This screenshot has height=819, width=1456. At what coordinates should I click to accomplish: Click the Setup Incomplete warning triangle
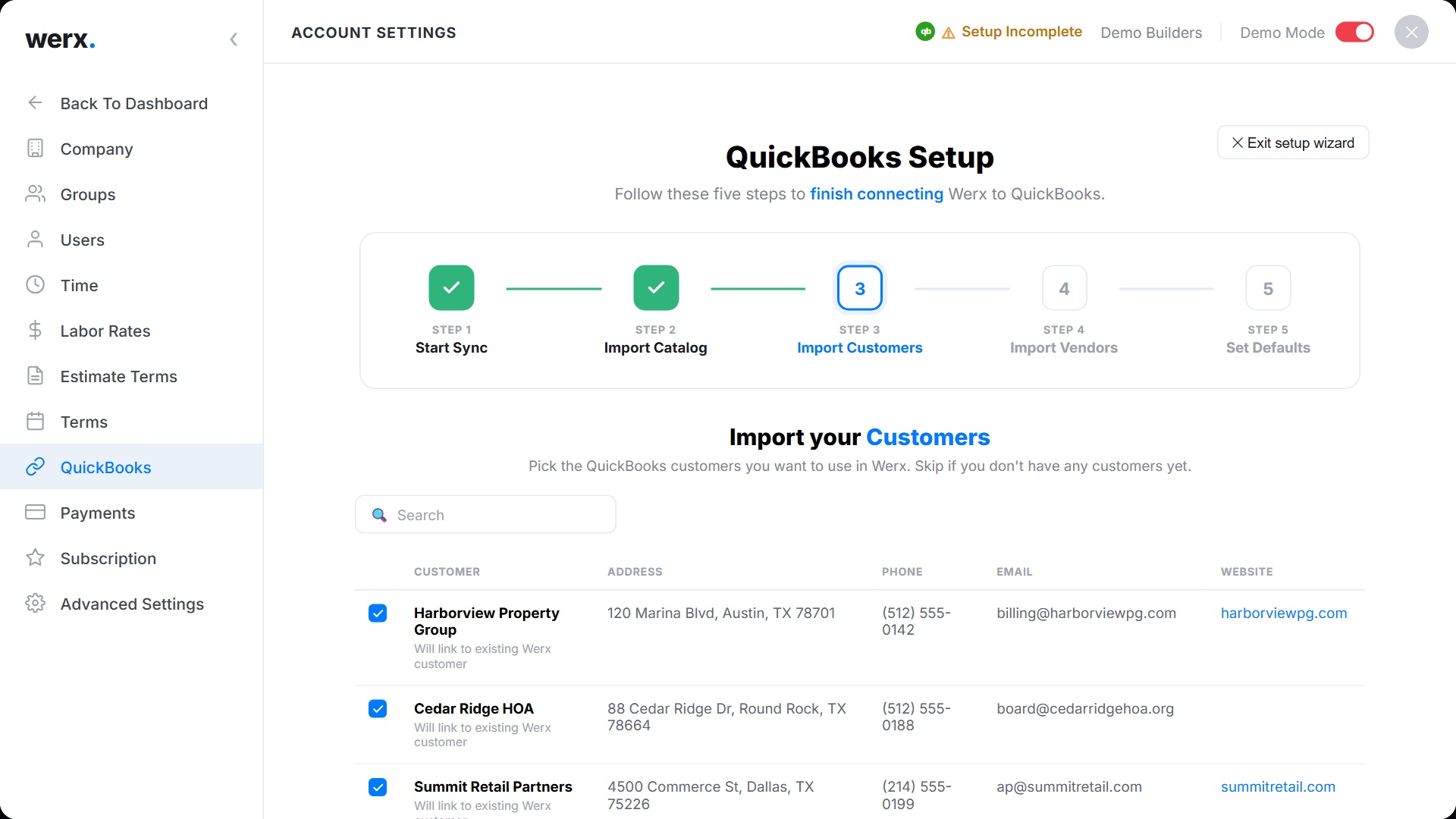(x=948, y=33)
